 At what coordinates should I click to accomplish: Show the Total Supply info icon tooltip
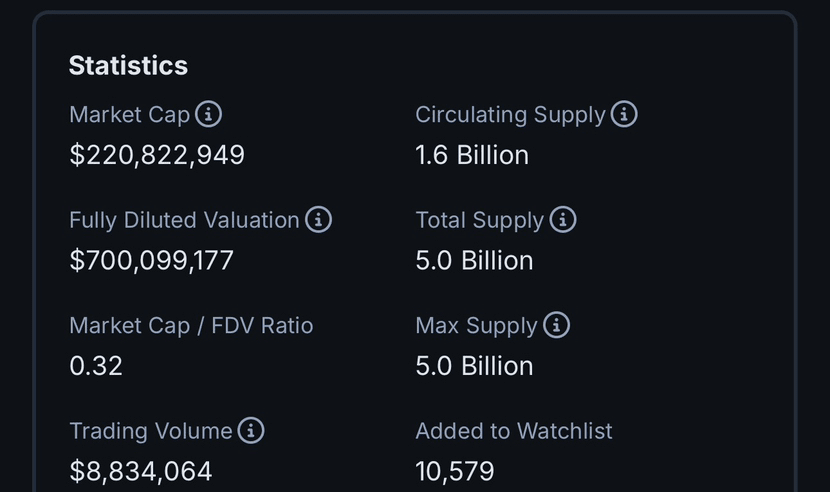point(563,219)
